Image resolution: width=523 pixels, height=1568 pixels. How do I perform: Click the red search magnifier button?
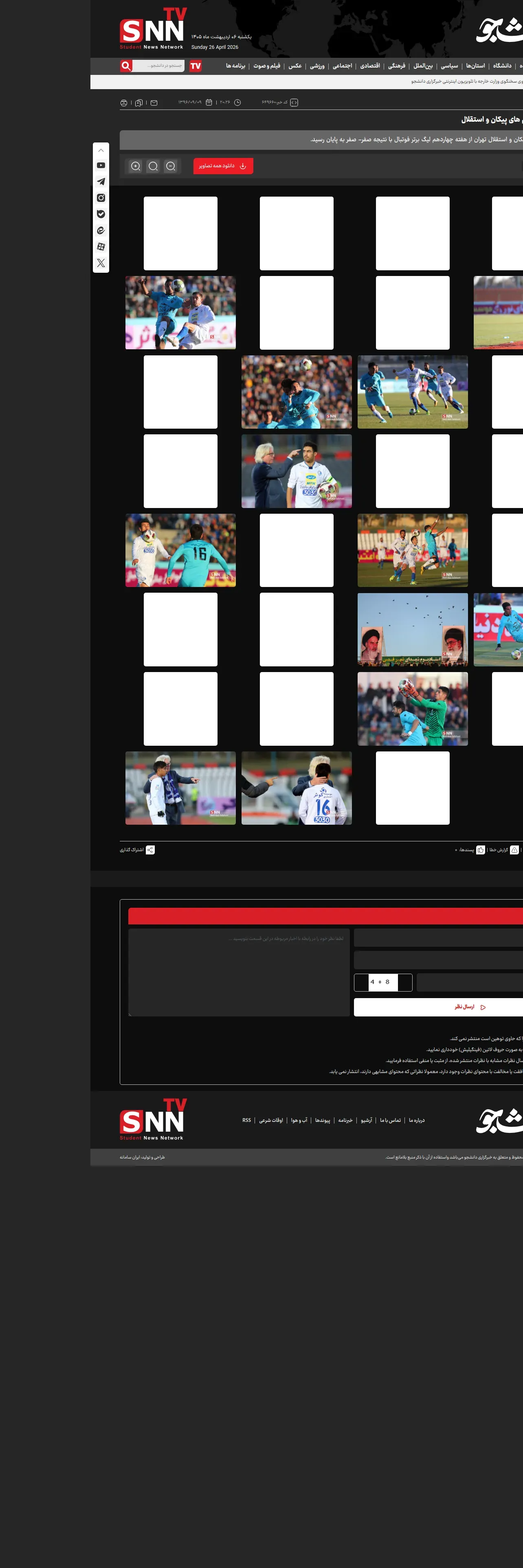click(126, 66)
